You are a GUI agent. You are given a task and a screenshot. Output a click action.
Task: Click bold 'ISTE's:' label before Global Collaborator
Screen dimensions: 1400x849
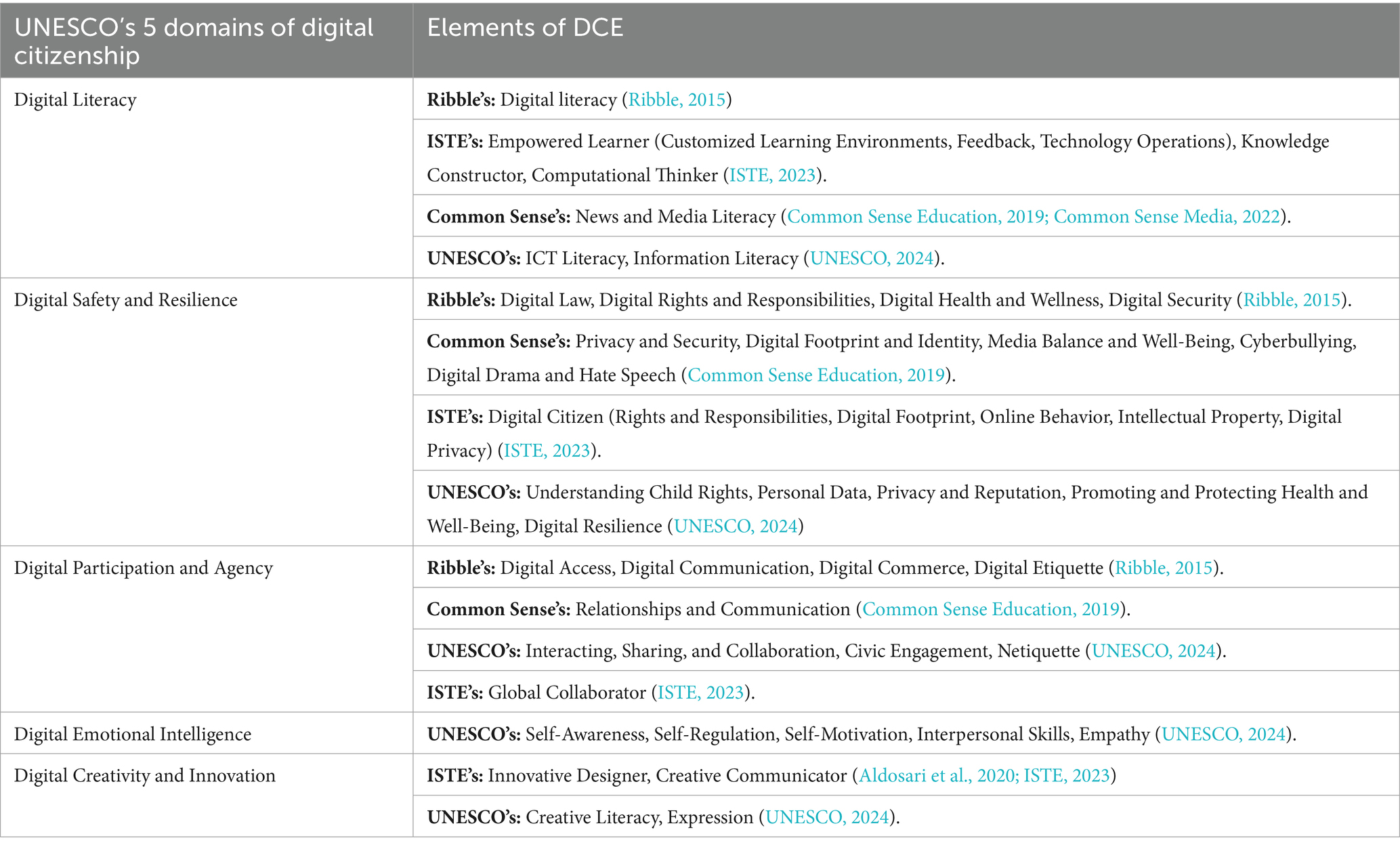click(455, 692)
